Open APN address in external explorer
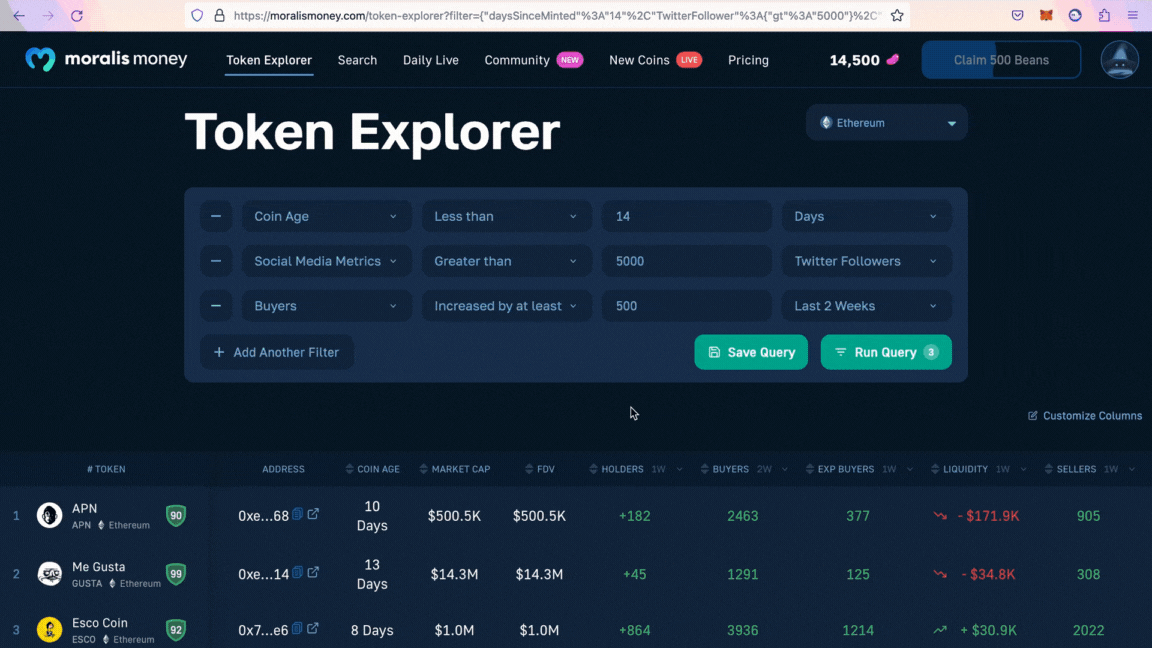1152x648 pixels. click(x=313, y=514)
